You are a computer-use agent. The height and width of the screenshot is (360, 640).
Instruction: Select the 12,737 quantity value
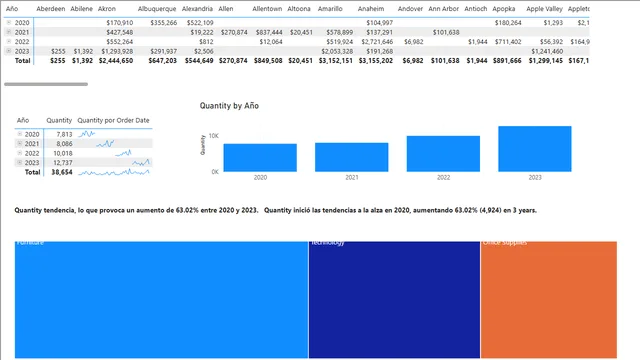click(x=63, y=163)
